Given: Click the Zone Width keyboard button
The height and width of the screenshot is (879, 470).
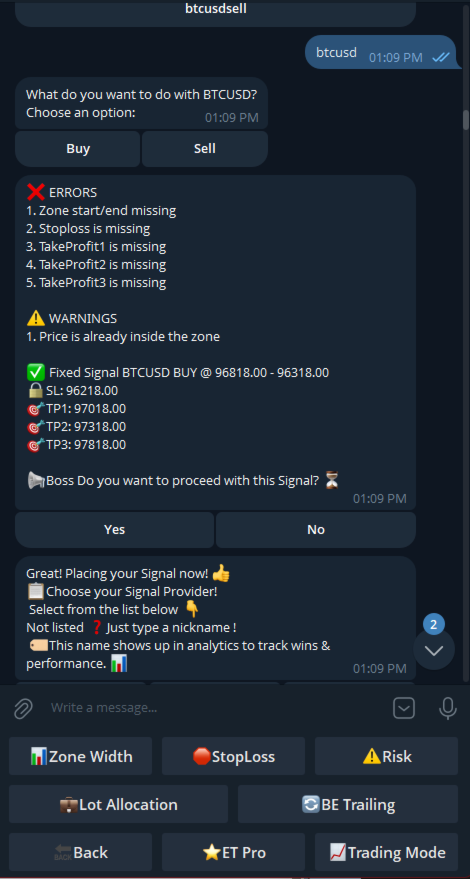Looking at the screenshot, I should pos(80,756).
